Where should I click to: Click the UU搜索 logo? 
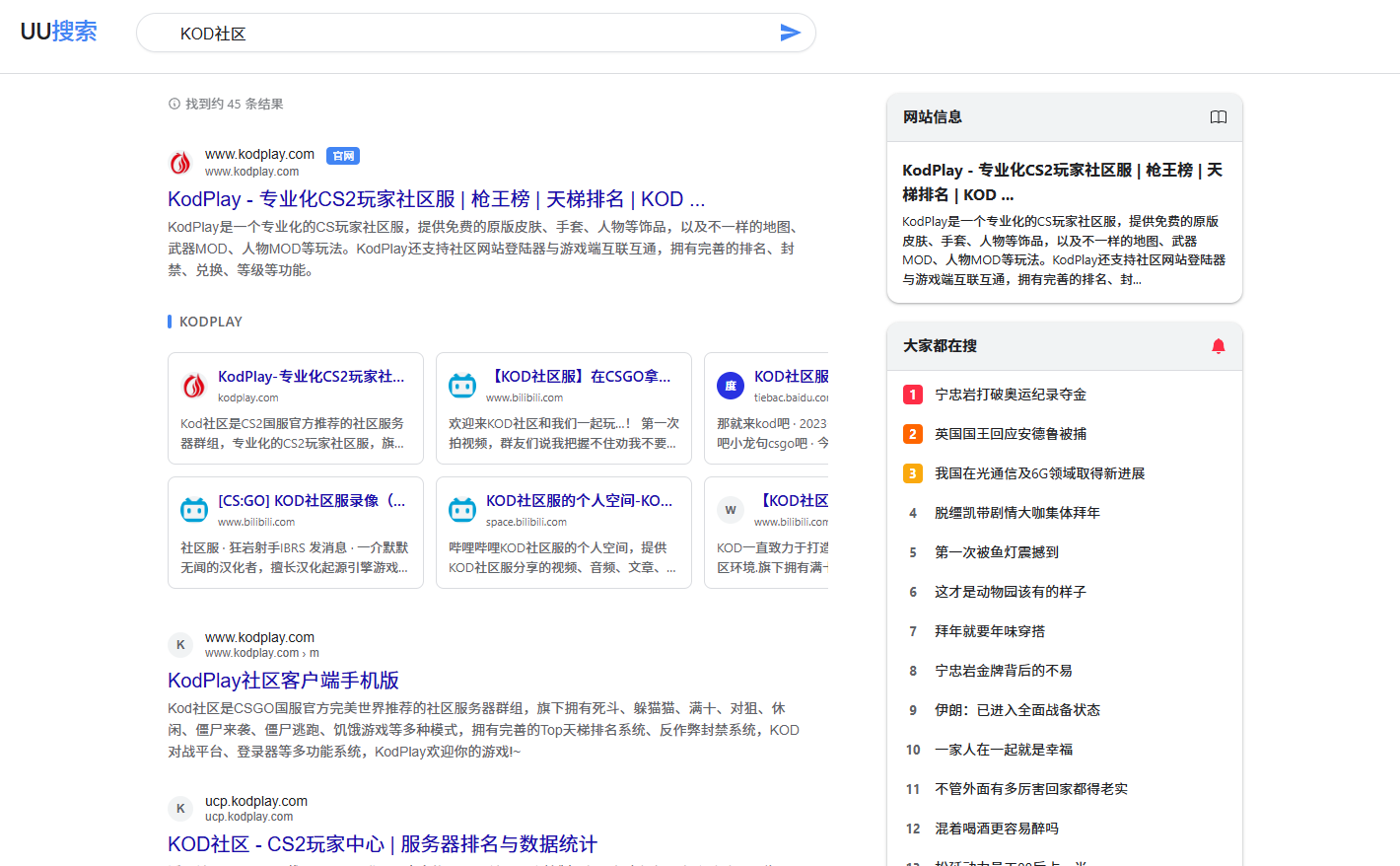tap(59, 32)
